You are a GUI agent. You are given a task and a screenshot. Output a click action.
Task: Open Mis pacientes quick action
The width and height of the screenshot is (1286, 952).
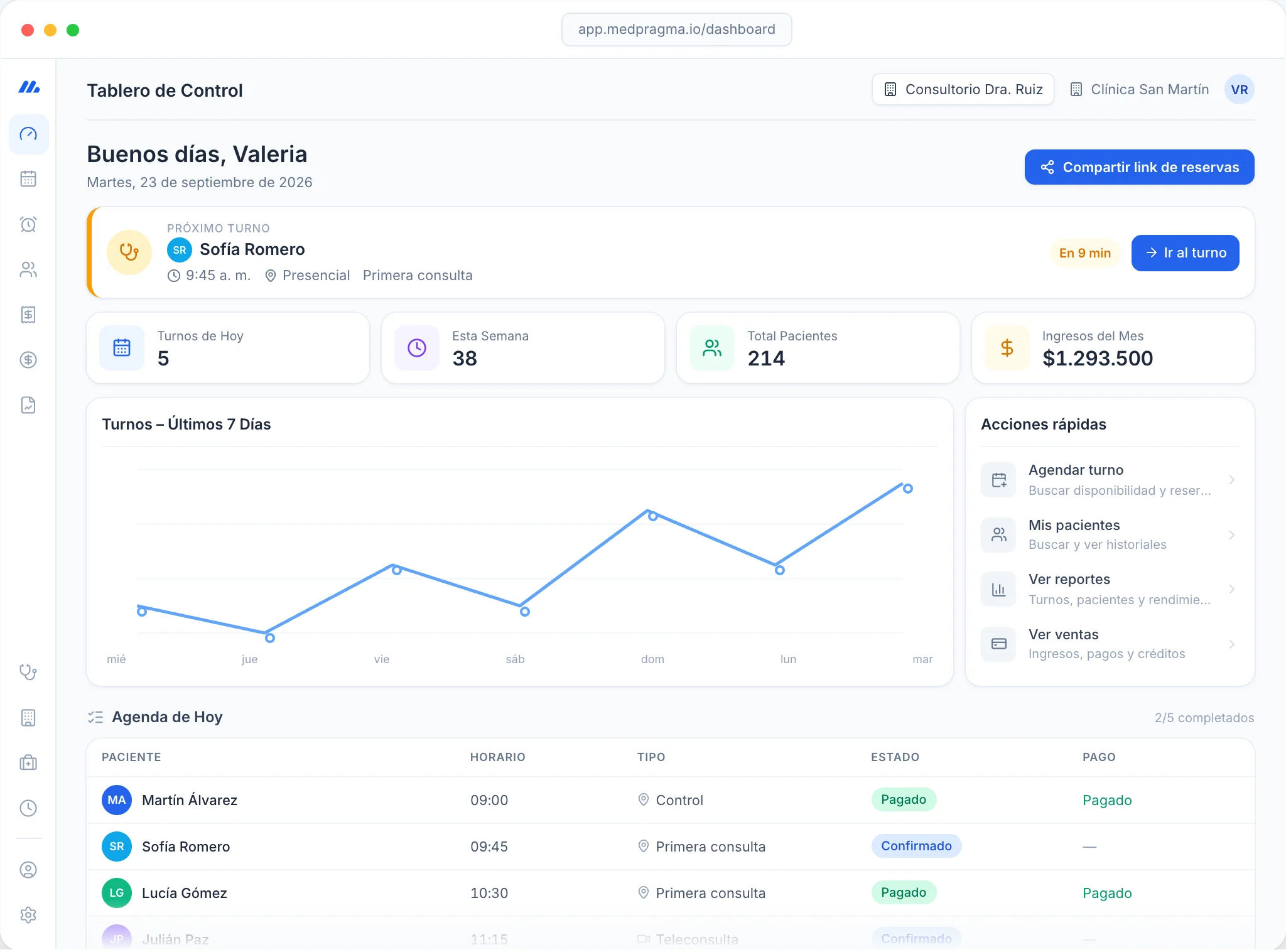pyautogui.click(x=1110, y=534)
